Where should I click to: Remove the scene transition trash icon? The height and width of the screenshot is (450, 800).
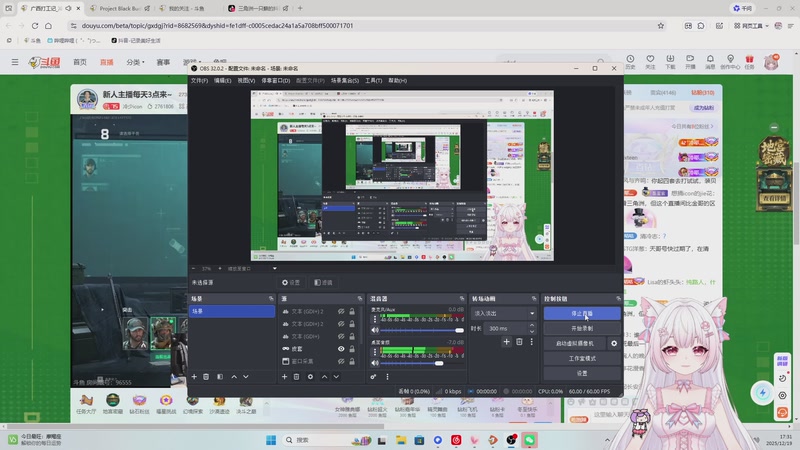(x=519, y=342)
